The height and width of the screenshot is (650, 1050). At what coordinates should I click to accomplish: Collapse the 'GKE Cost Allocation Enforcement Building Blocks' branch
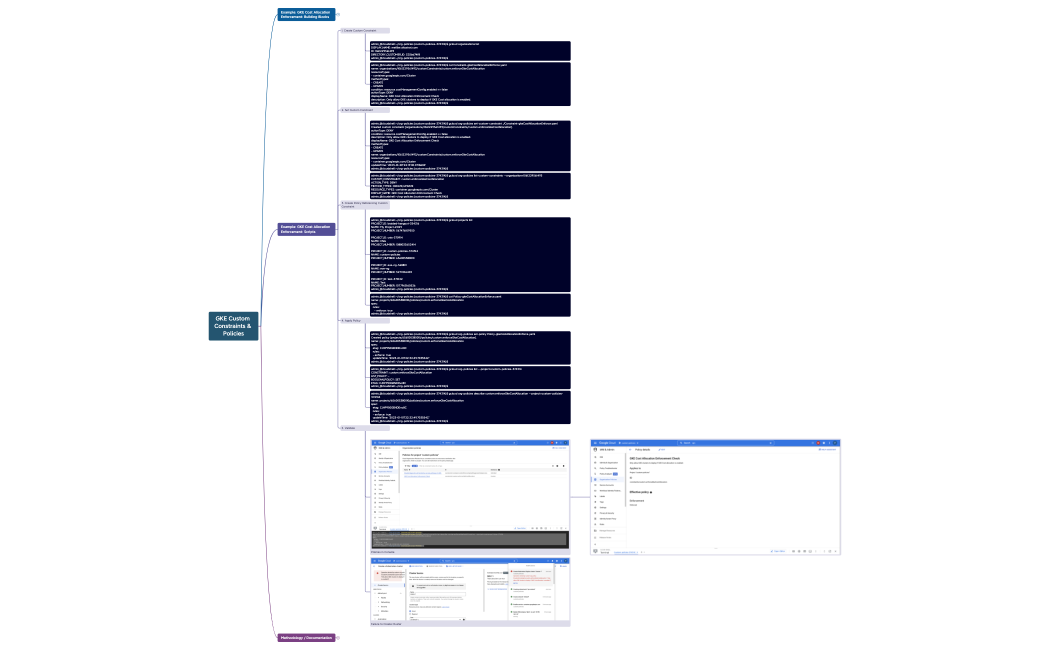[x=336, y=15]
